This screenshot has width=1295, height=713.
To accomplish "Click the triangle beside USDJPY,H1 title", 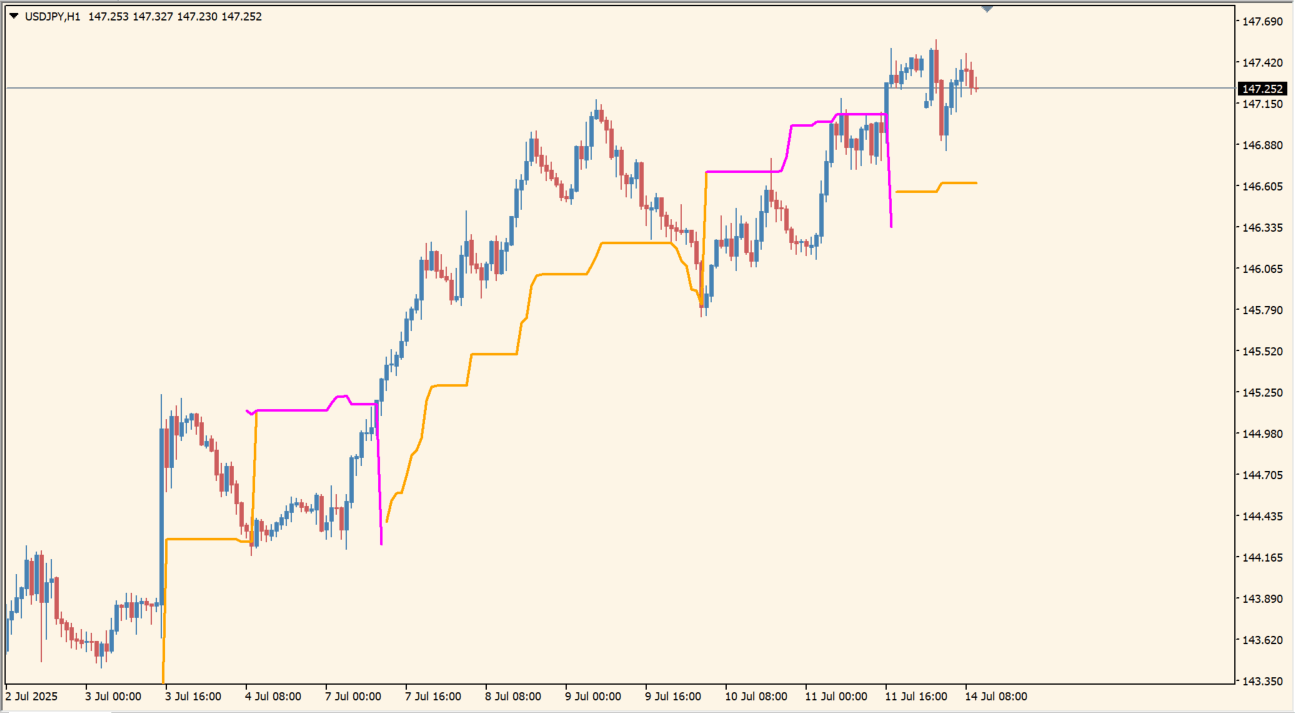I will pyautogui.click(x=13, y=16).
